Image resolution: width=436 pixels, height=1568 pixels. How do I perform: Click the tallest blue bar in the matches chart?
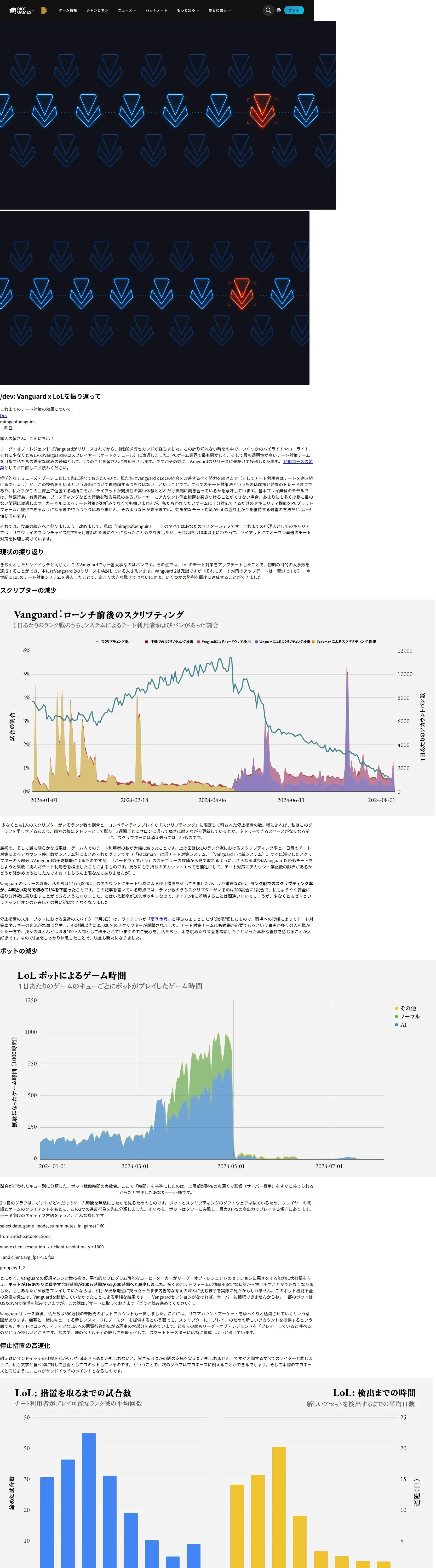coord(89,1500)
